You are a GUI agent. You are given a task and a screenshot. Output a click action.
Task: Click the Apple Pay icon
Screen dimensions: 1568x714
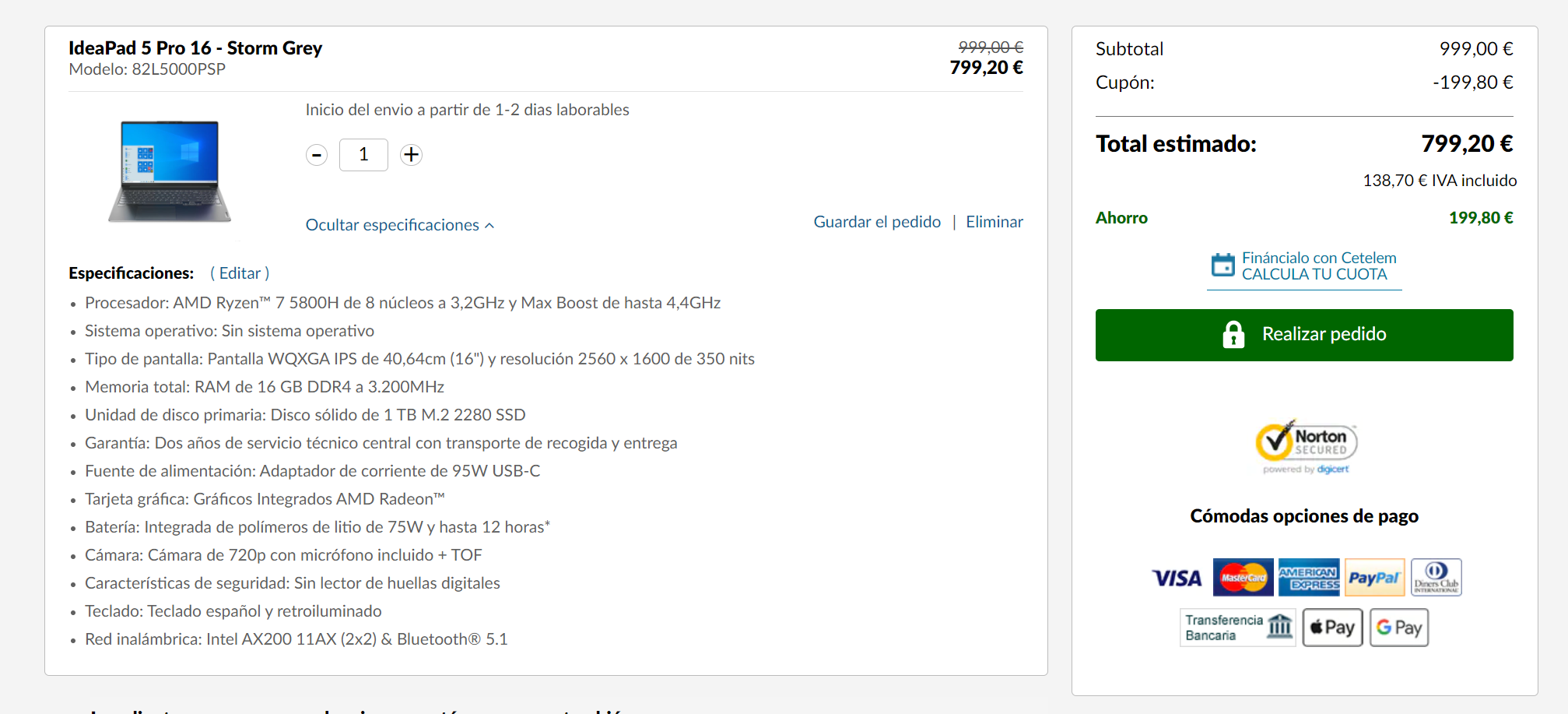(x=1332, y=628)
